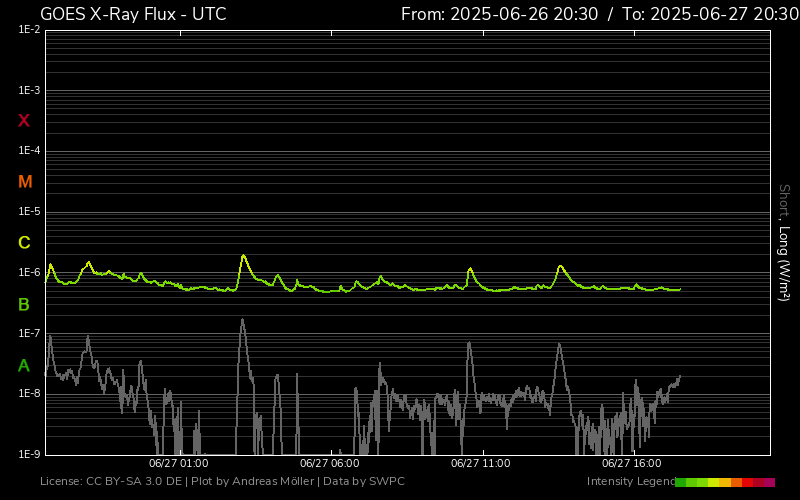Click the 06/27 01:00 time axis label

[179, 463]
